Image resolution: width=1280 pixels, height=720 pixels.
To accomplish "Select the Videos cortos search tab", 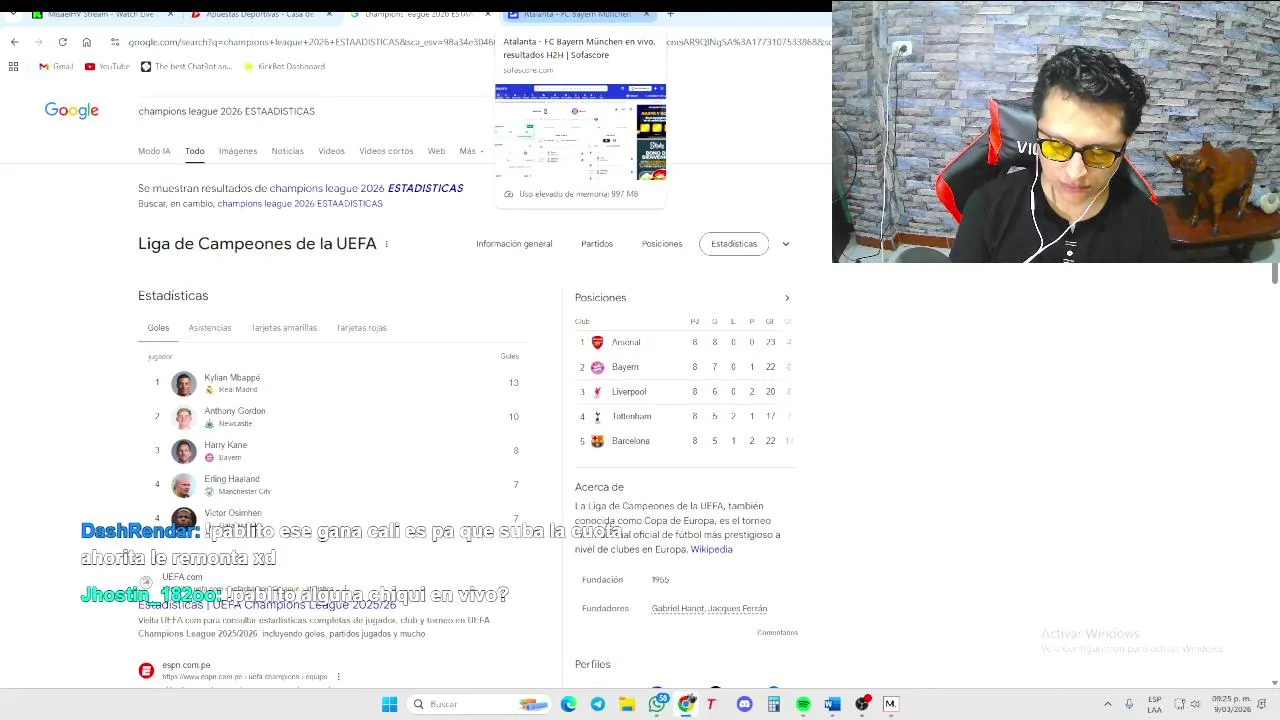I will tap(386, 151).
